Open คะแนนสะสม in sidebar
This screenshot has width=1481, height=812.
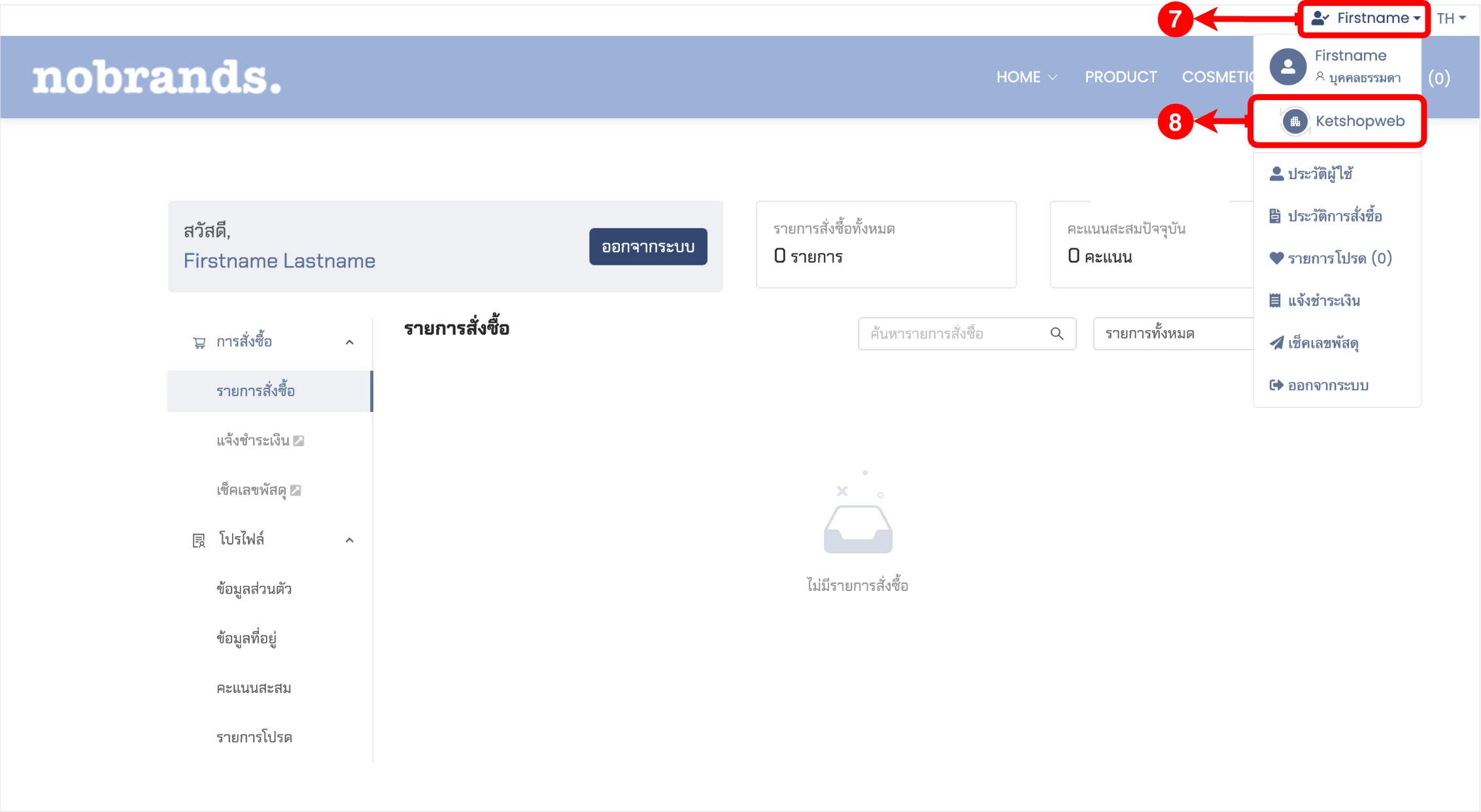[254, 688]
